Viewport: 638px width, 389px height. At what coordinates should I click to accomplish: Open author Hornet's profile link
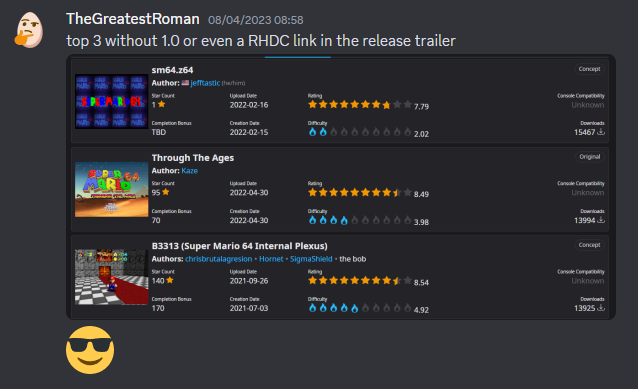[271, 259]
